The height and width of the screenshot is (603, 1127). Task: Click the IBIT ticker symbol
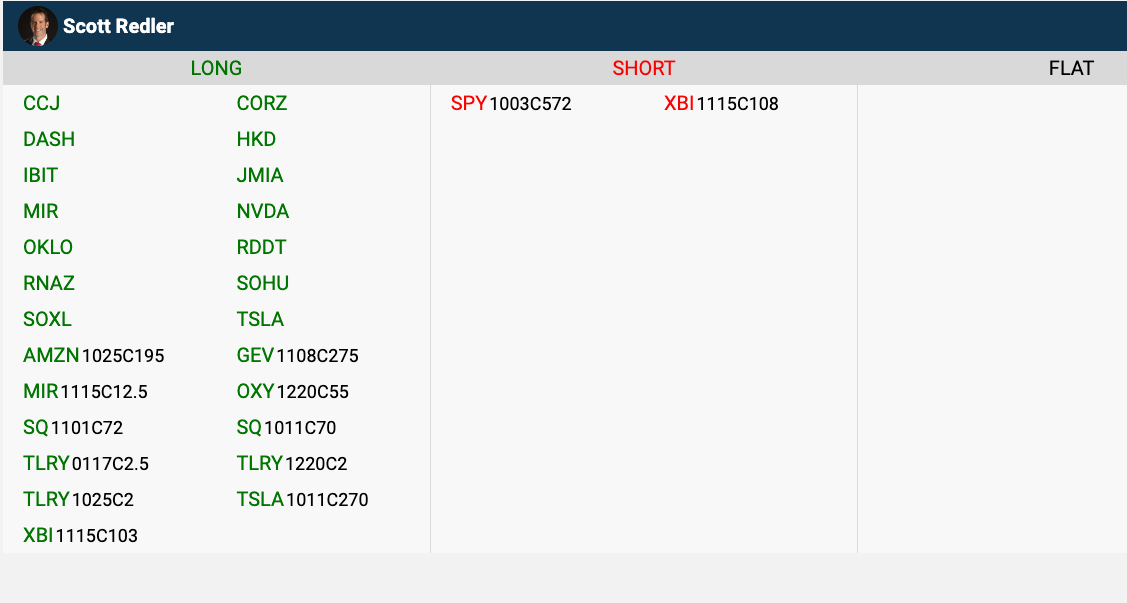pos(41,175)
